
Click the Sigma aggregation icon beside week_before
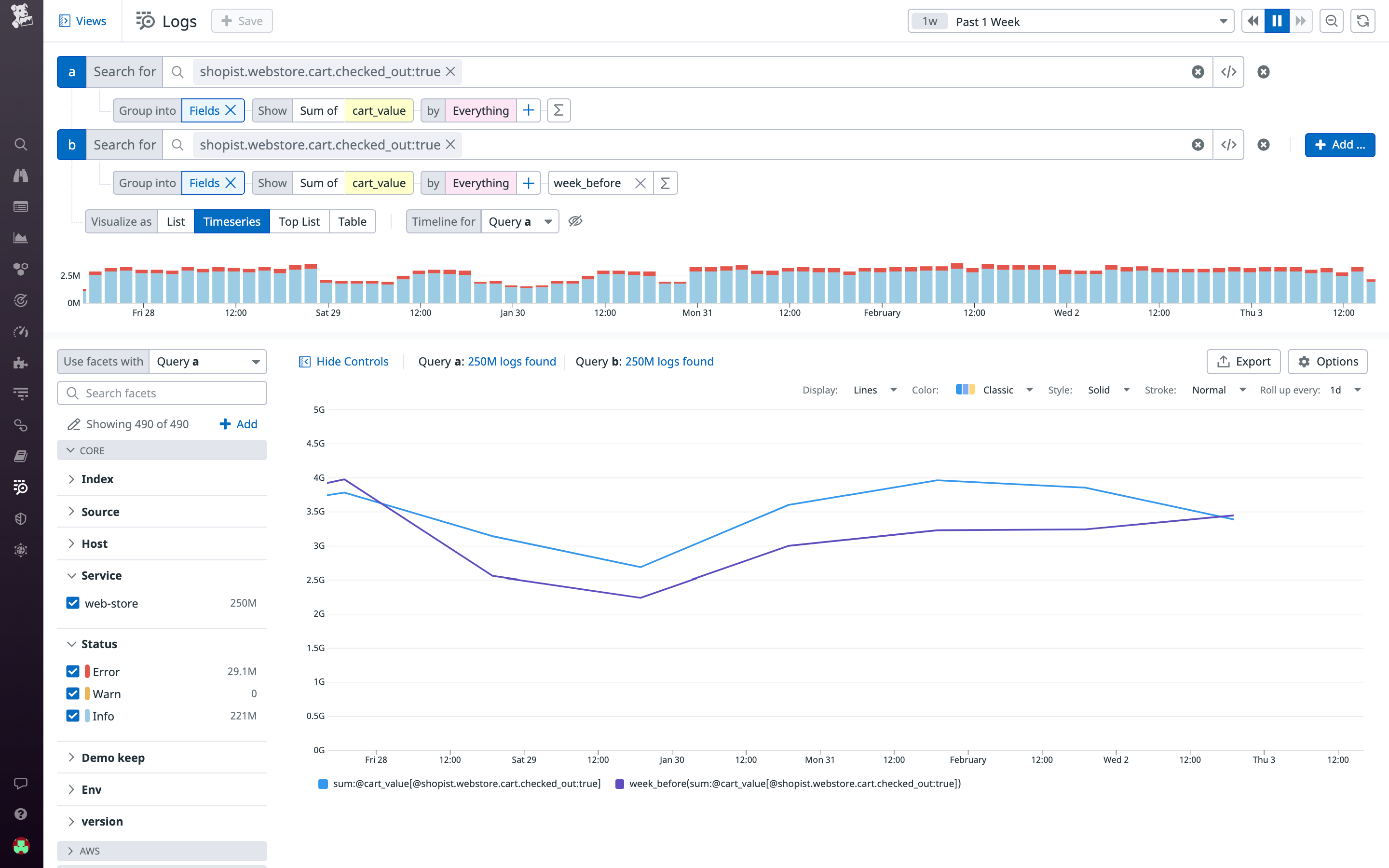point(665,183)
